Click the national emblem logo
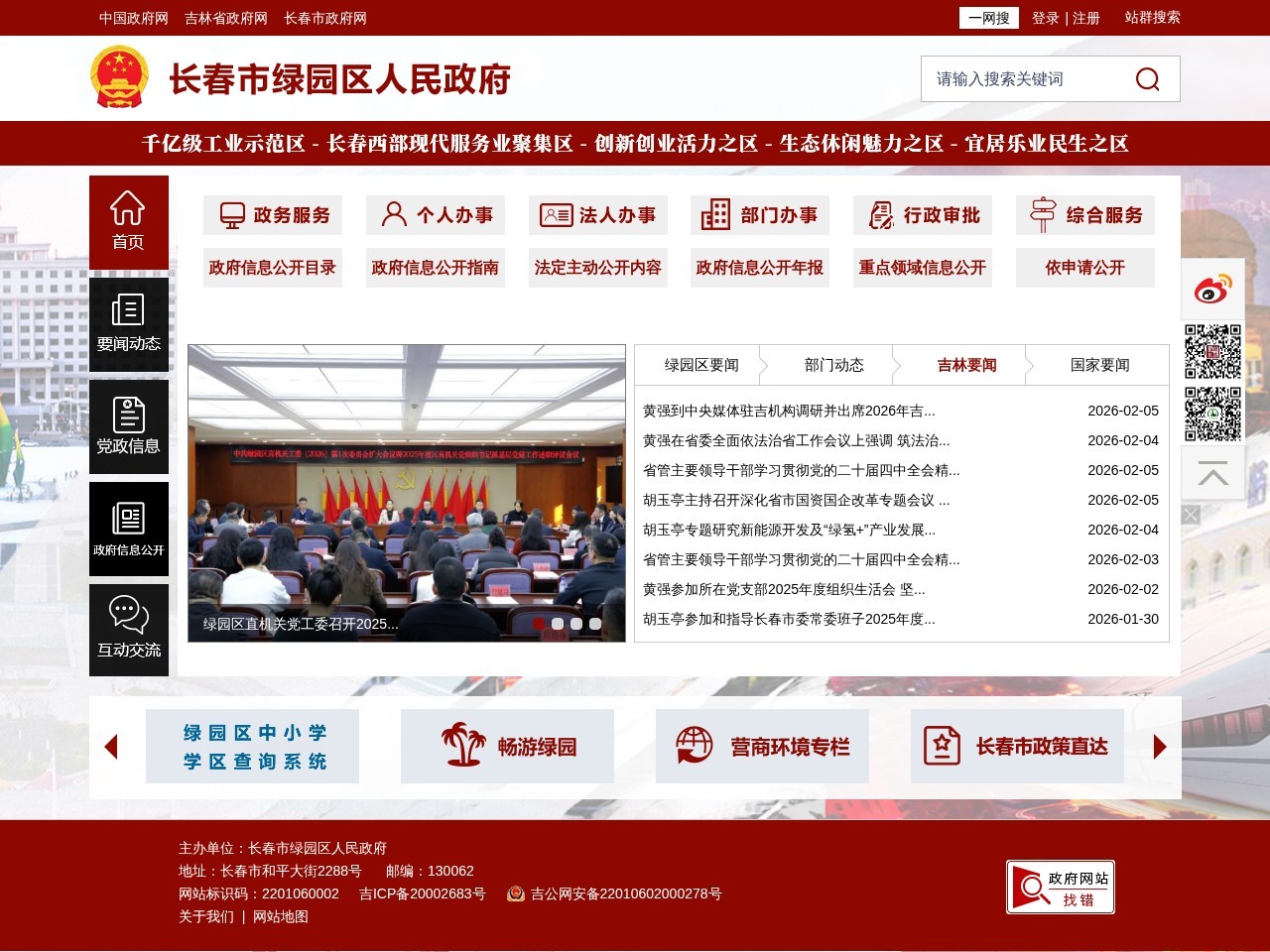The height and width of the screenshot is (952, 1270). coord(119,77)
